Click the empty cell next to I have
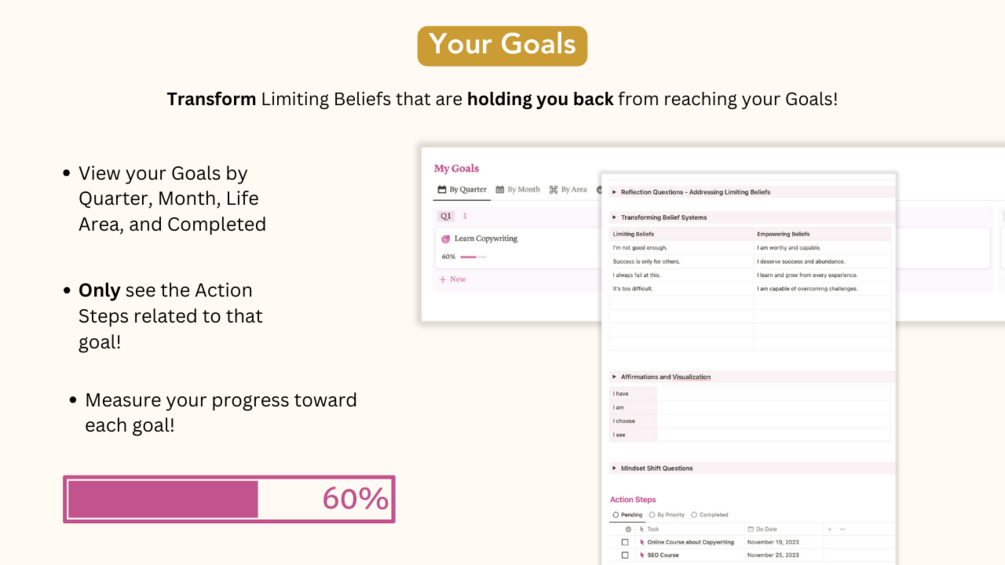The width and height of the screenshot is (1005, 565). 772,394
